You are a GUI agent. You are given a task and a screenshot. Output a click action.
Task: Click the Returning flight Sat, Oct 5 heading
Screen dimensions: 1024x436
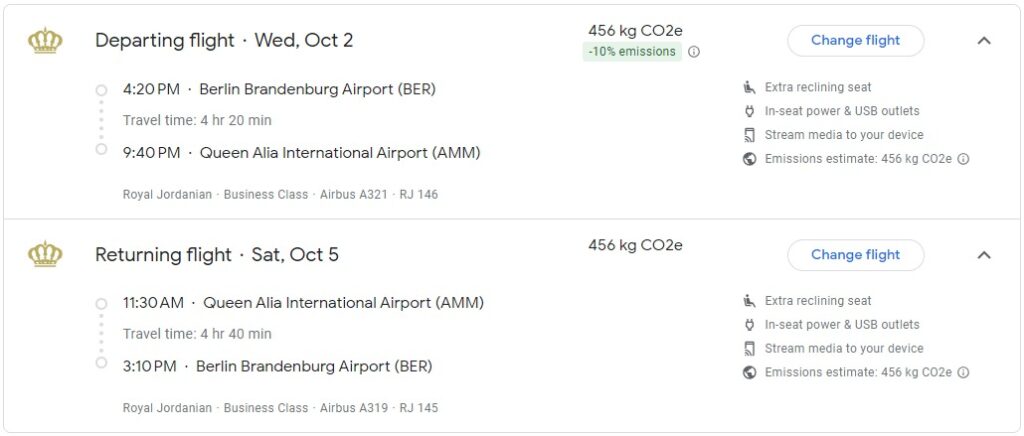217,255
